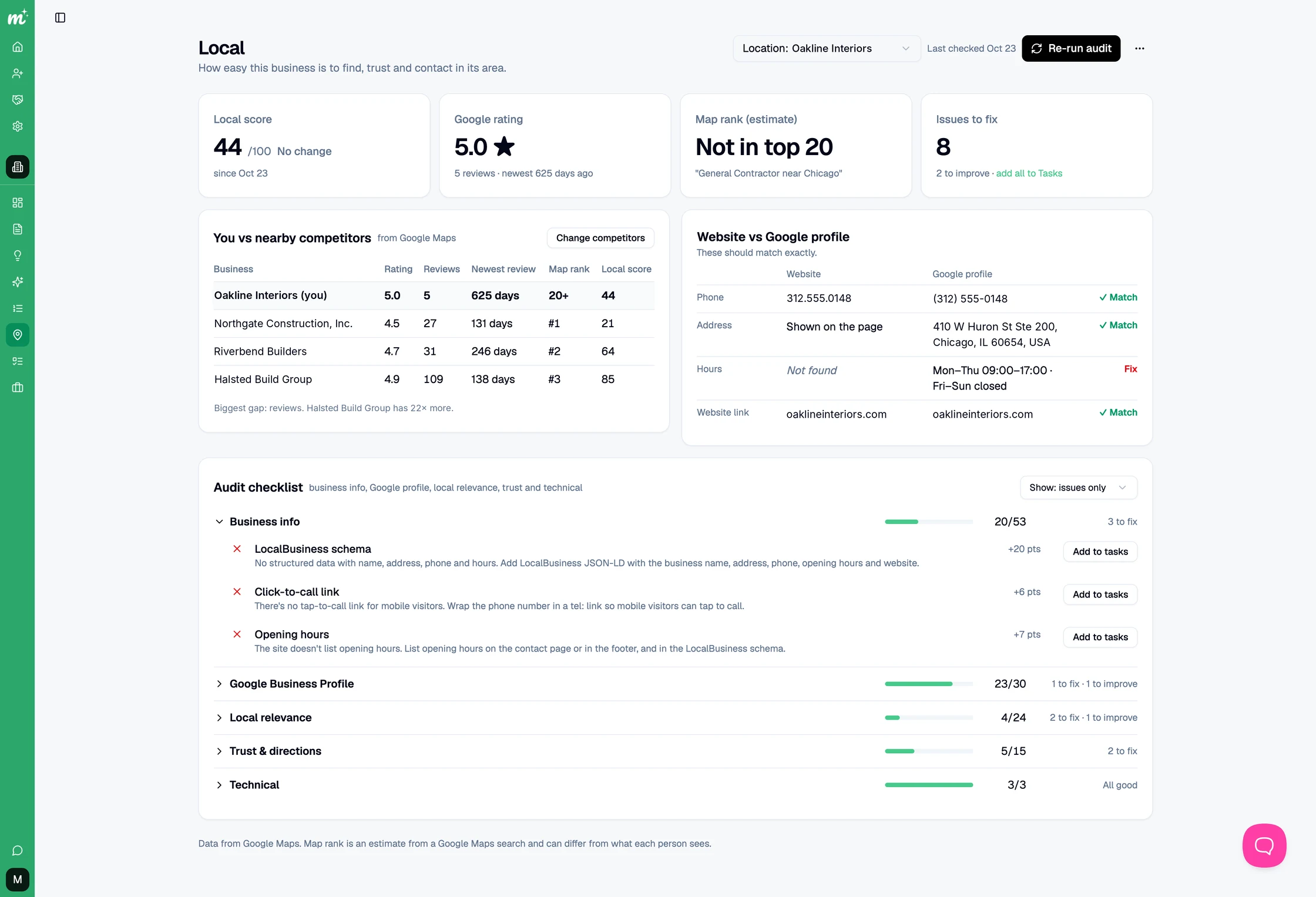Click add all to Tasks link
The image size is (1316, 897).
pos(1029,173)
